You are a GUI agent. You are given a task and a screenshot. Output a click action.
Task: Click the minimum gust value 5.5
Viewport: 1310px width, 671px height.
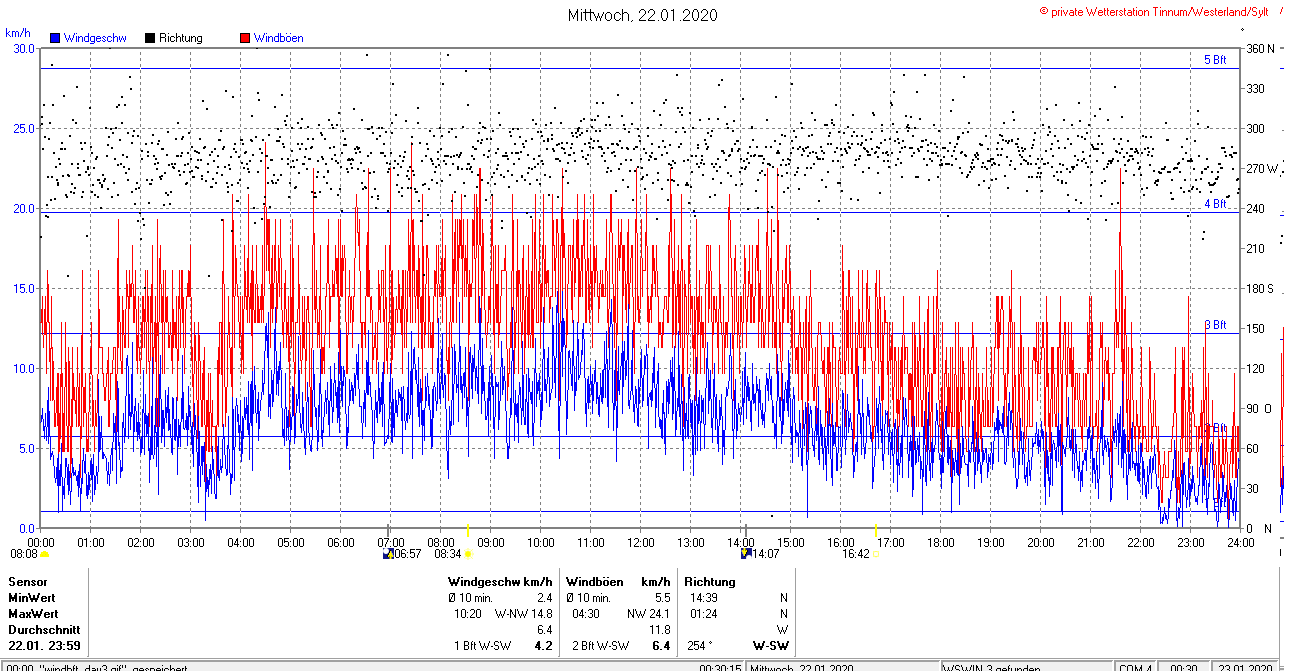pos(661,597)
